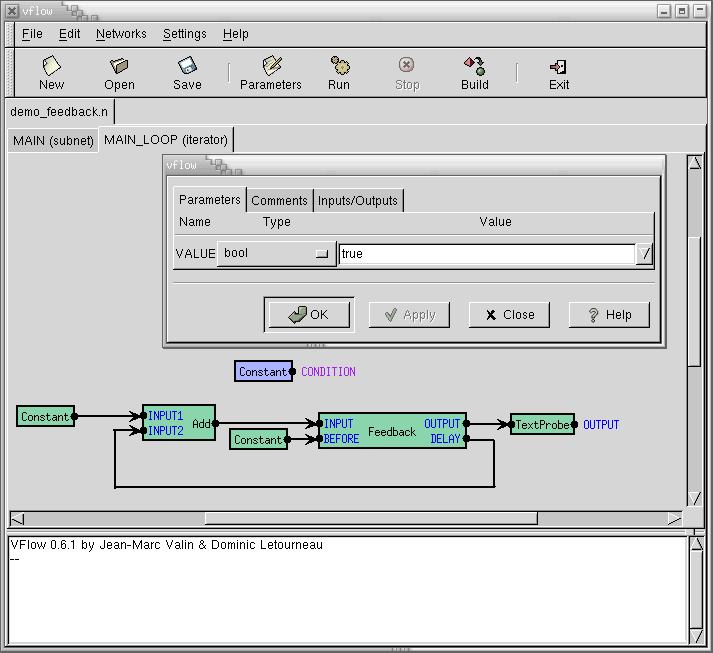This screenshot has height=653, width=713.
Task: Click the canvas vertical scrollbar up arrow
Action: click(x=694, y=163)
